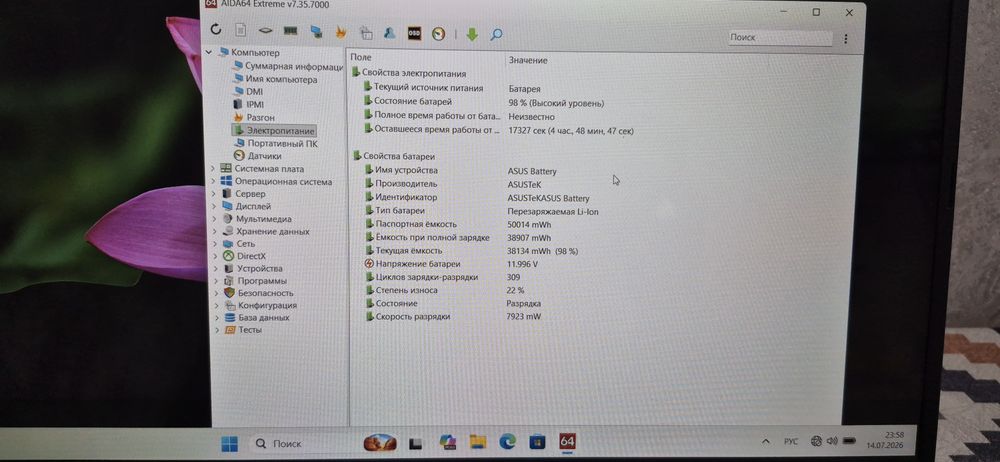
Task: Open the gauge benchmark toolbar icon
Action: [438, 34]
